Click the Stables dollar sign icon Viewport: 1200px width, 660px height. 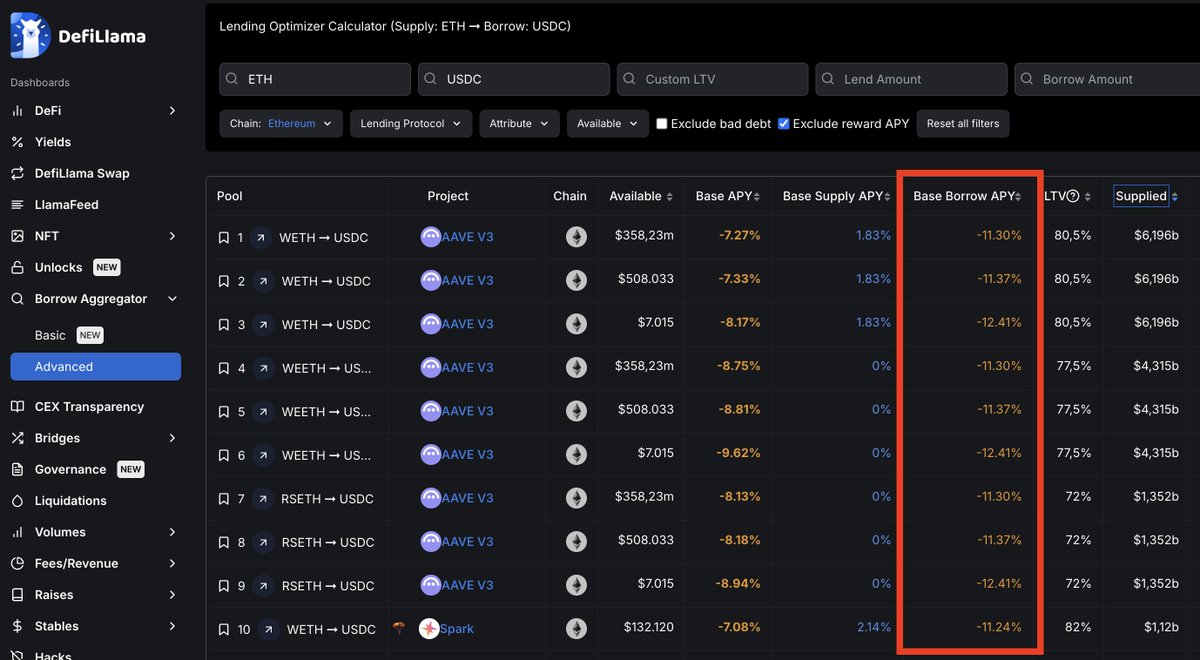[17, 626]
